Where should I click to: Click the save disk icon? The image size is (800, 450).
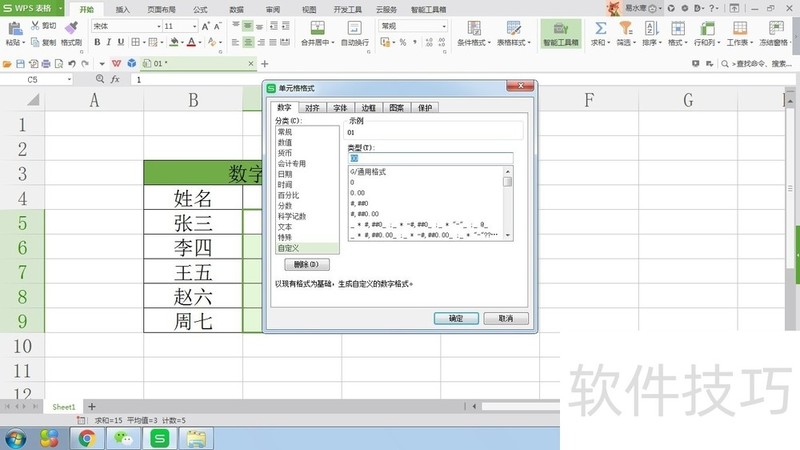coord(20,64)
